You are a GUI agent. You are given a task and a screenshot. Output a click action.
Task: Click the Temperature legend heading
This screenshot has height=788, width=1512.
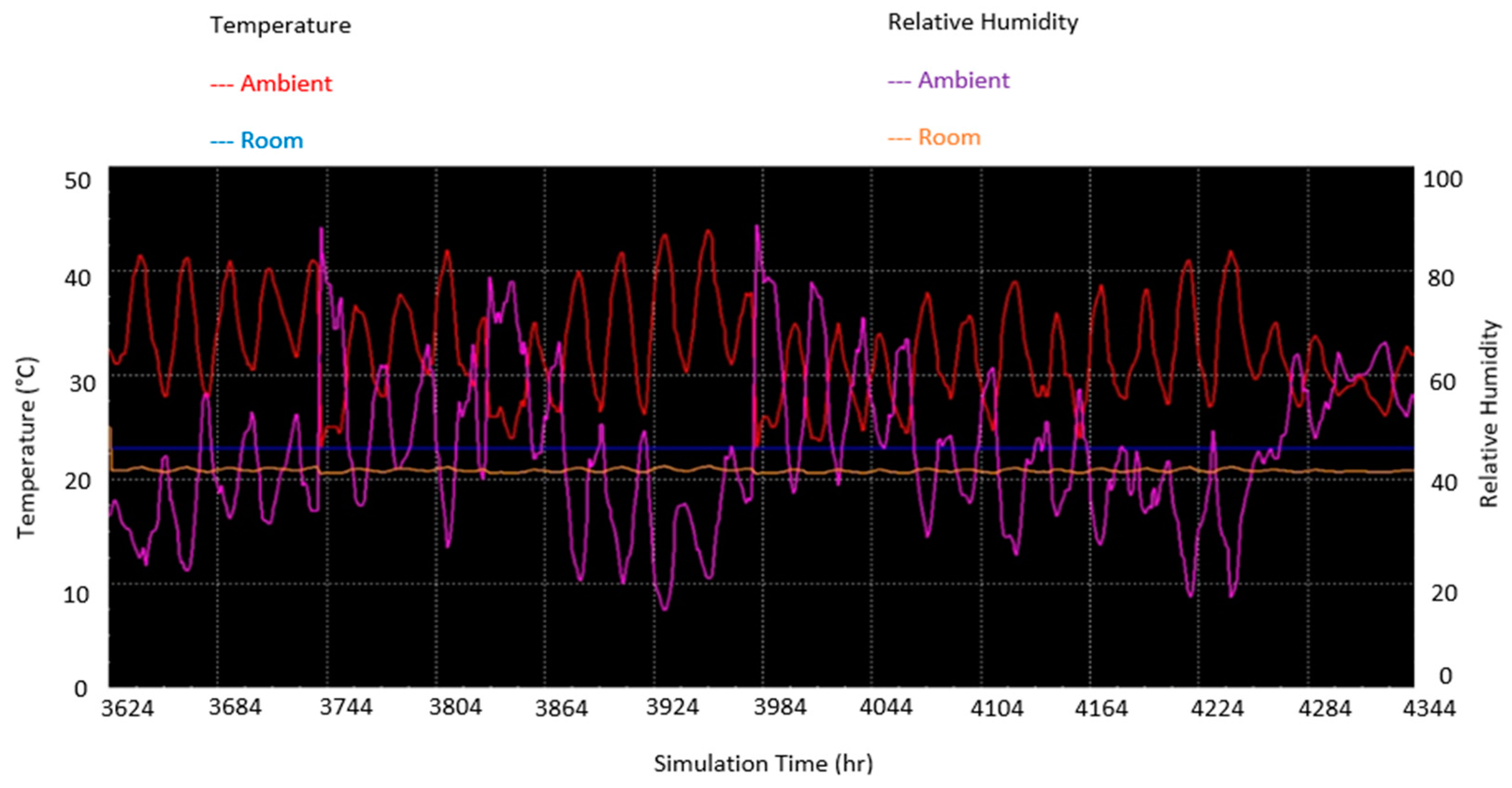coord(280,25)
